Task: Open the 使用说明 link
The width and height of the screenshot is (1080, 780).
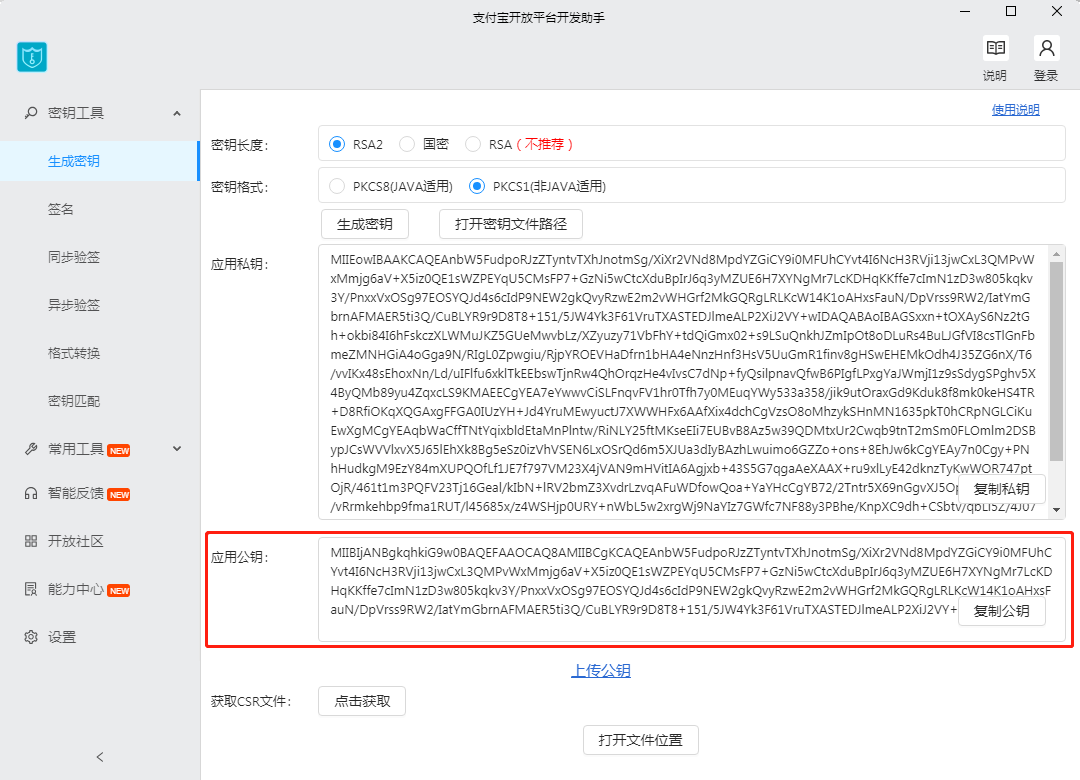Action: pos(1015,110)
